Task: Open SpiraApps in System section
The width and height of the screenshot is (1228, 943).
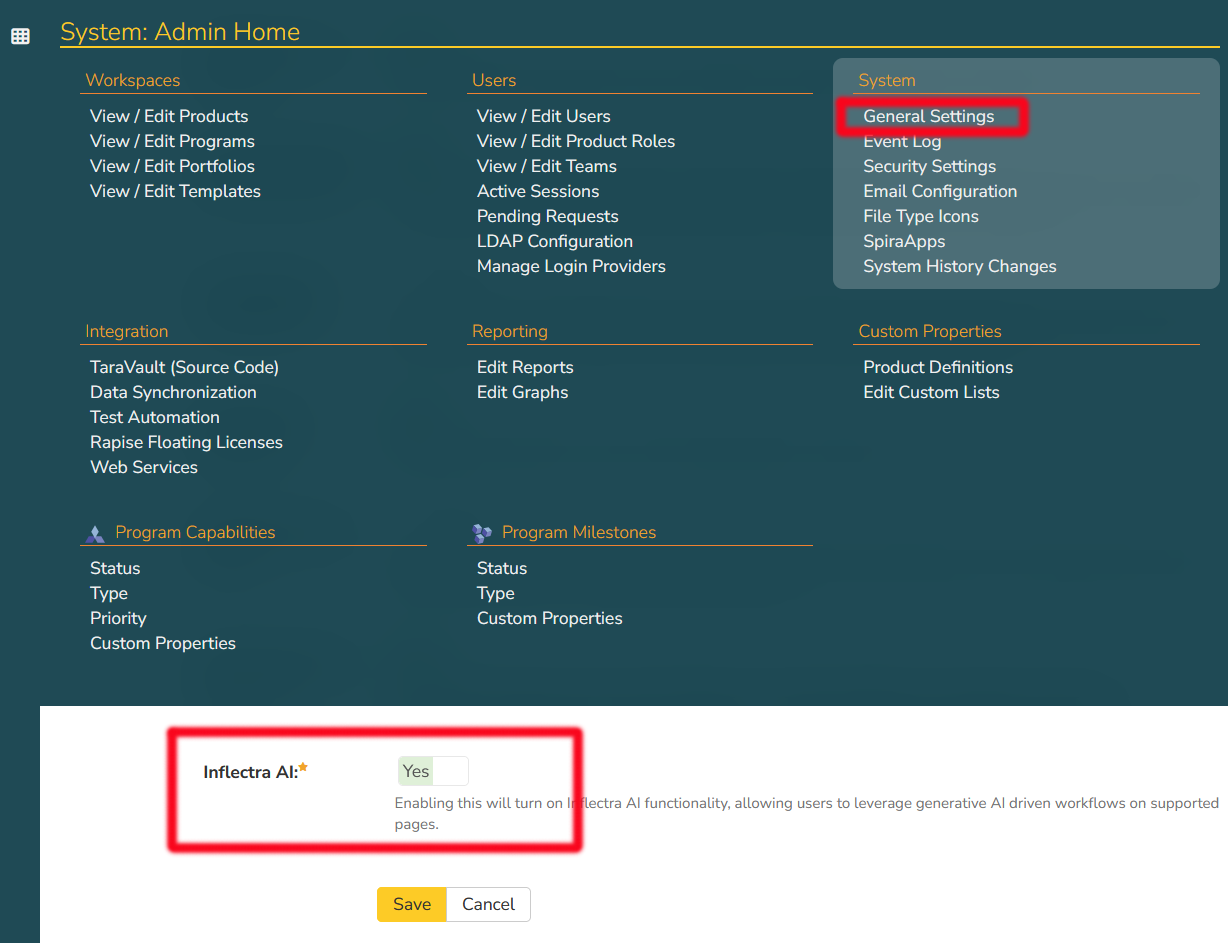Action: [x=904, y=241]
